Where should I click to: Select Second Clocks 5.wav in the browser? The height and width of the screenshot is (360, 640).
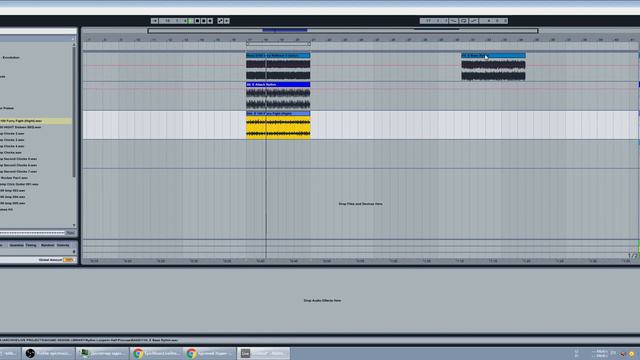coord(18,159)
